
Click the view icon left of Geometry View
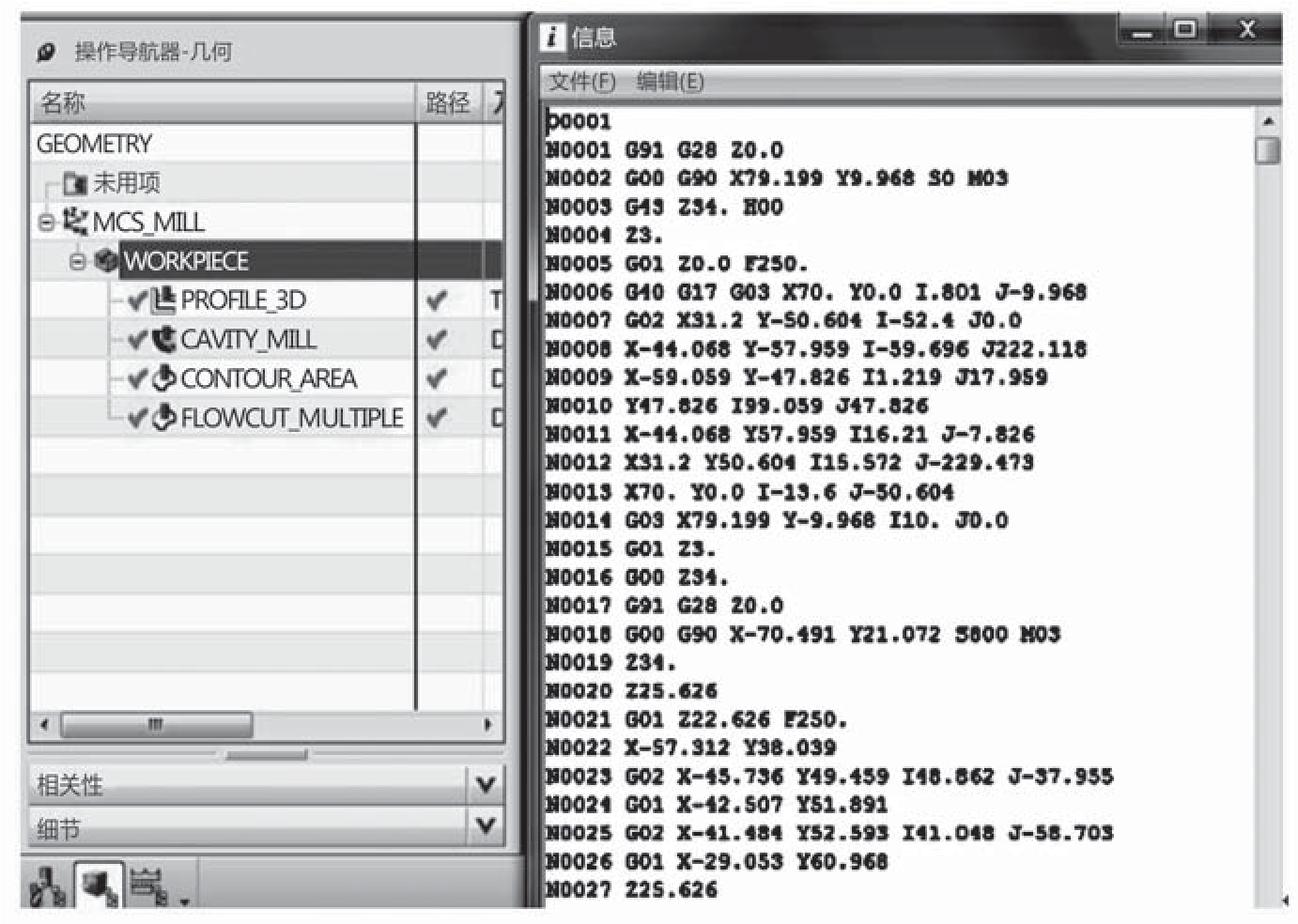click(47, 885)
